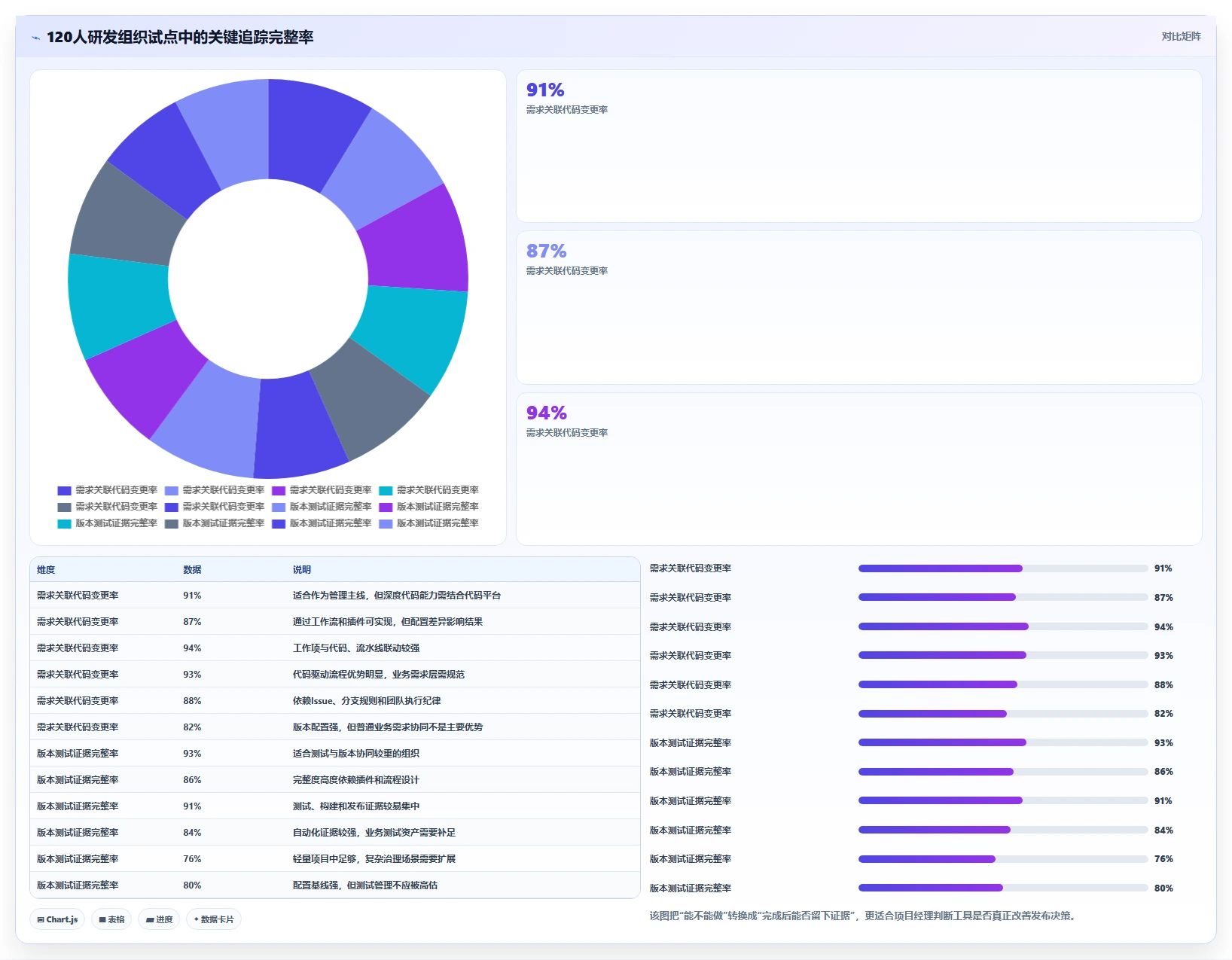Click the 需求关联代码变更率 82% progress bar
The height and width of the screenshot is (960, 1232).
1003,714
